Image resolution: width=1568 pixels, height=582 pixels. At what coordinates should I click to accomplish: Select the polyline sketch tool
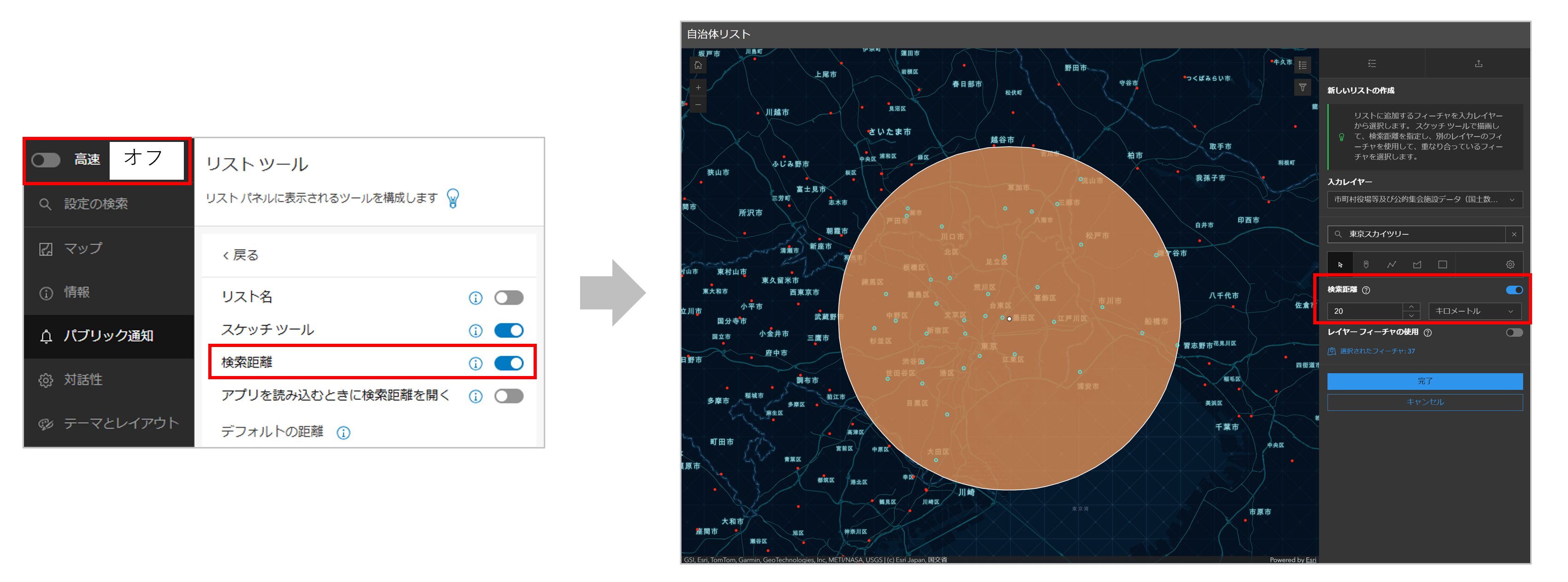pyautogui.click(x=1392, y=265)
